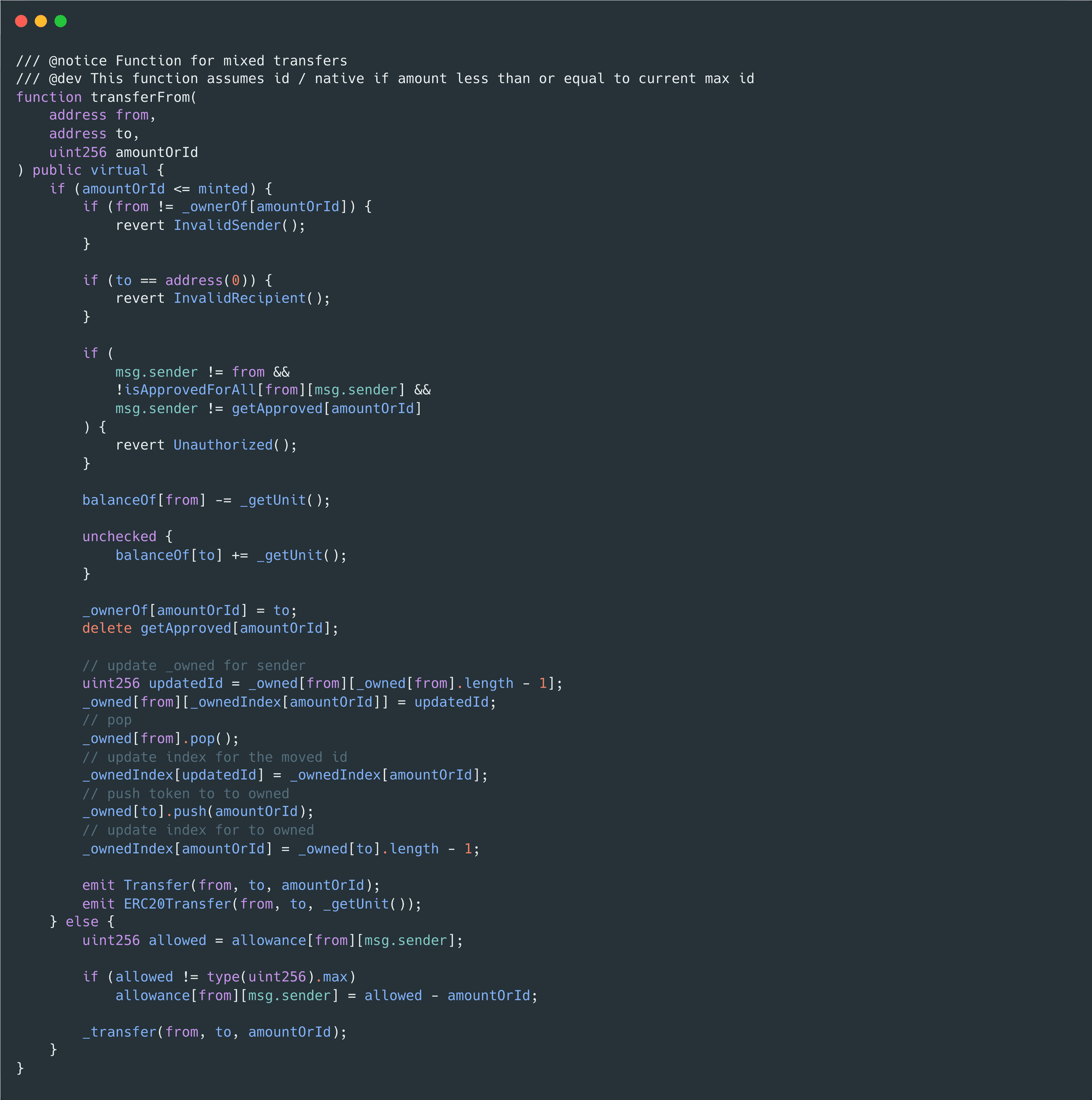Image resolution: width=1092 pixels, height=1100 pixels.
Task: Click the '// update _owned for sender' comment
Action: click(194, 666)
